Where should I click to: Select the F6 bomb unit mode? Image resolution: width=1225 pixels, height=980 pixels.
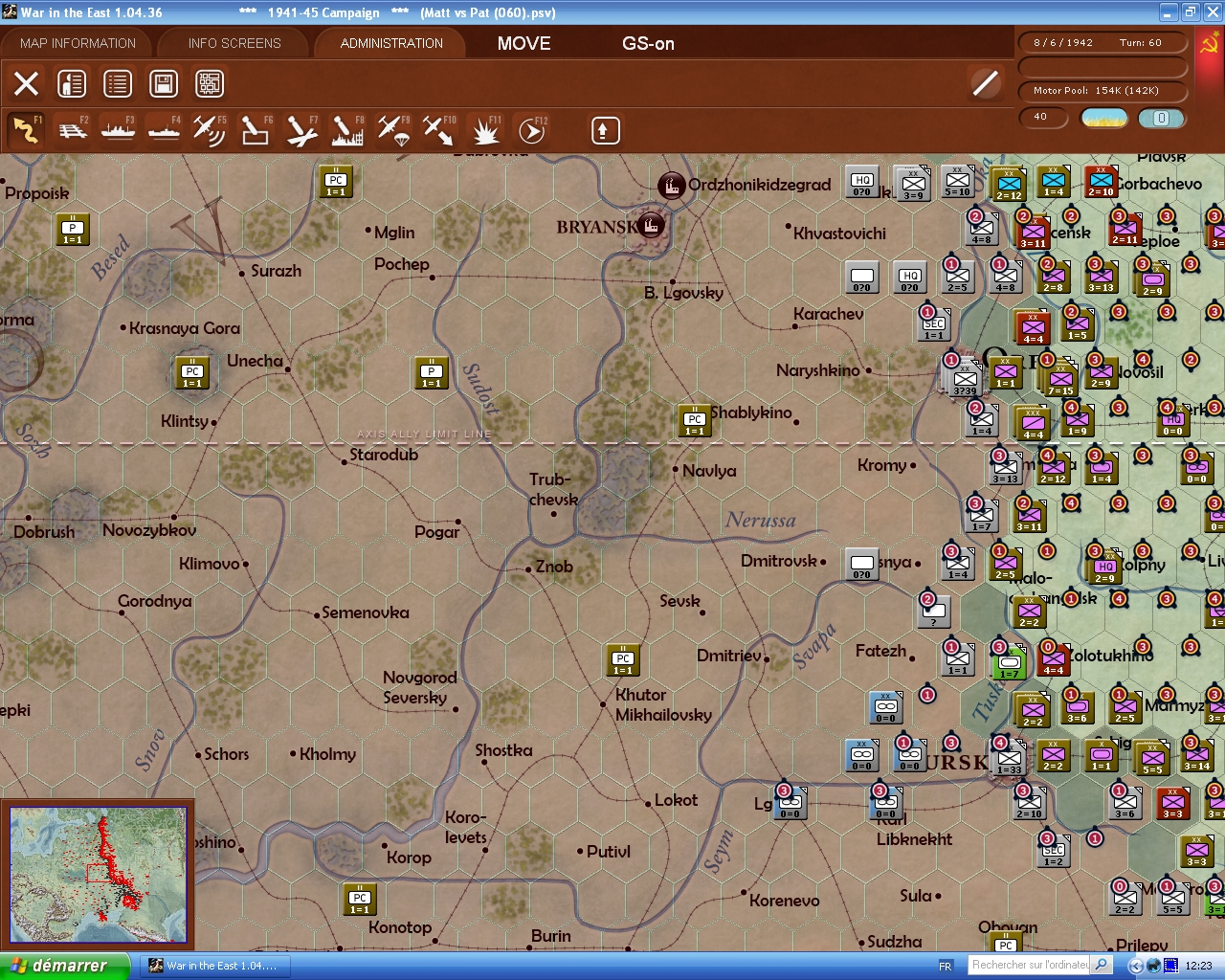[x=256, y=130]
